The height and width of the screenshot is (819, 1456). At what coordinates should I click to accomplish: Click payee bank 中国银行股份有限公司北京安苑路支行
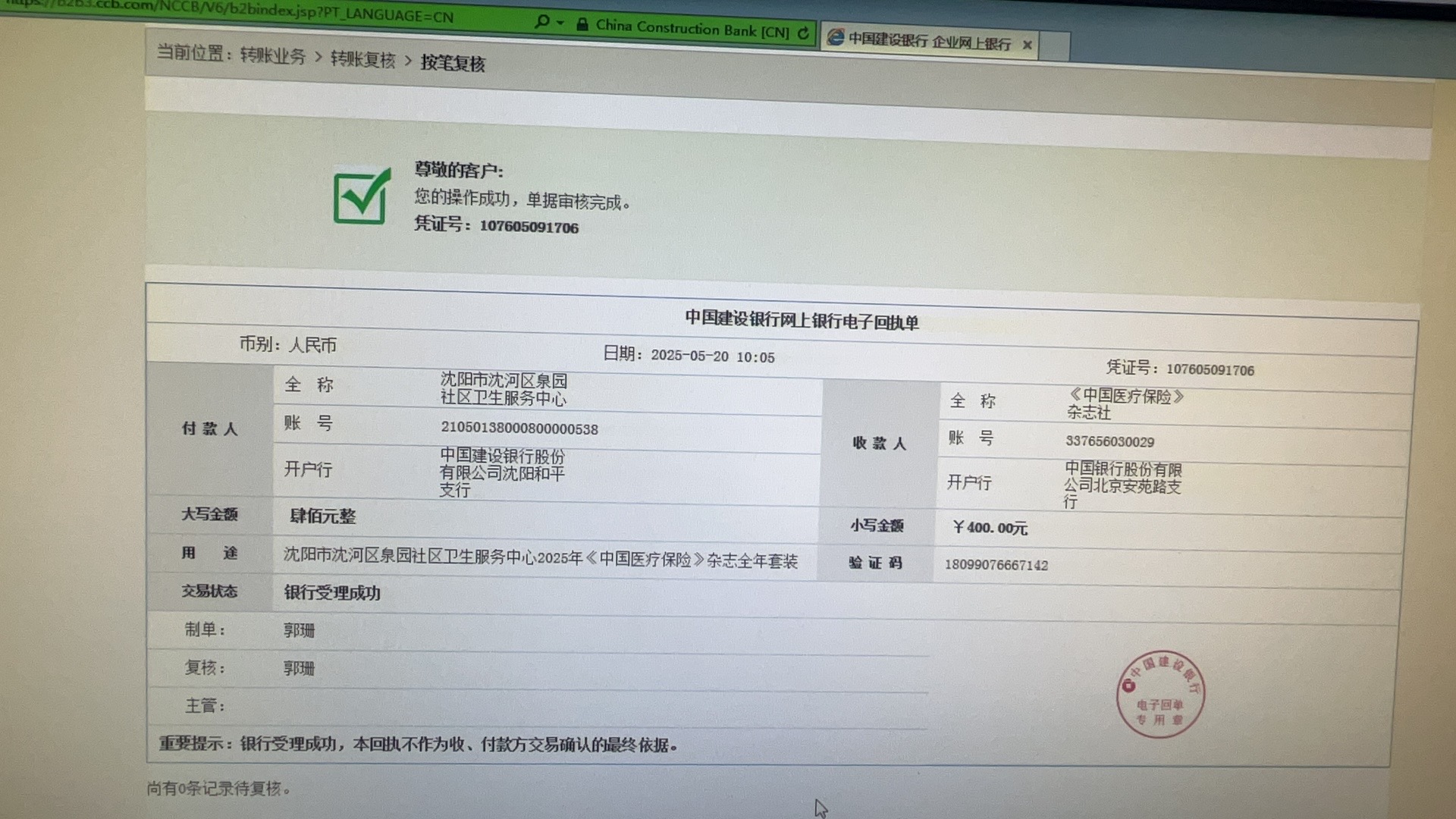pyautogui.click(x=1122, y=485)
